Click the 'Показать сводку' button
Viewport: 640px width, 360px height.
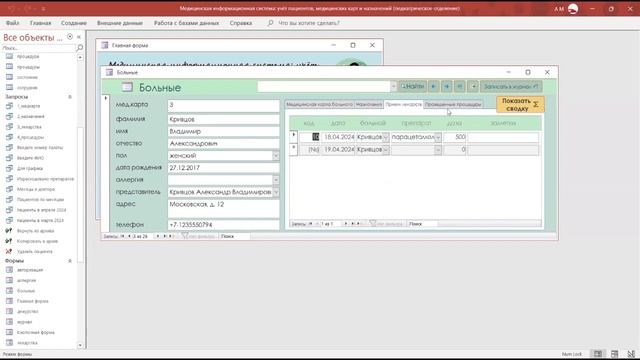[x=520, y=104]
